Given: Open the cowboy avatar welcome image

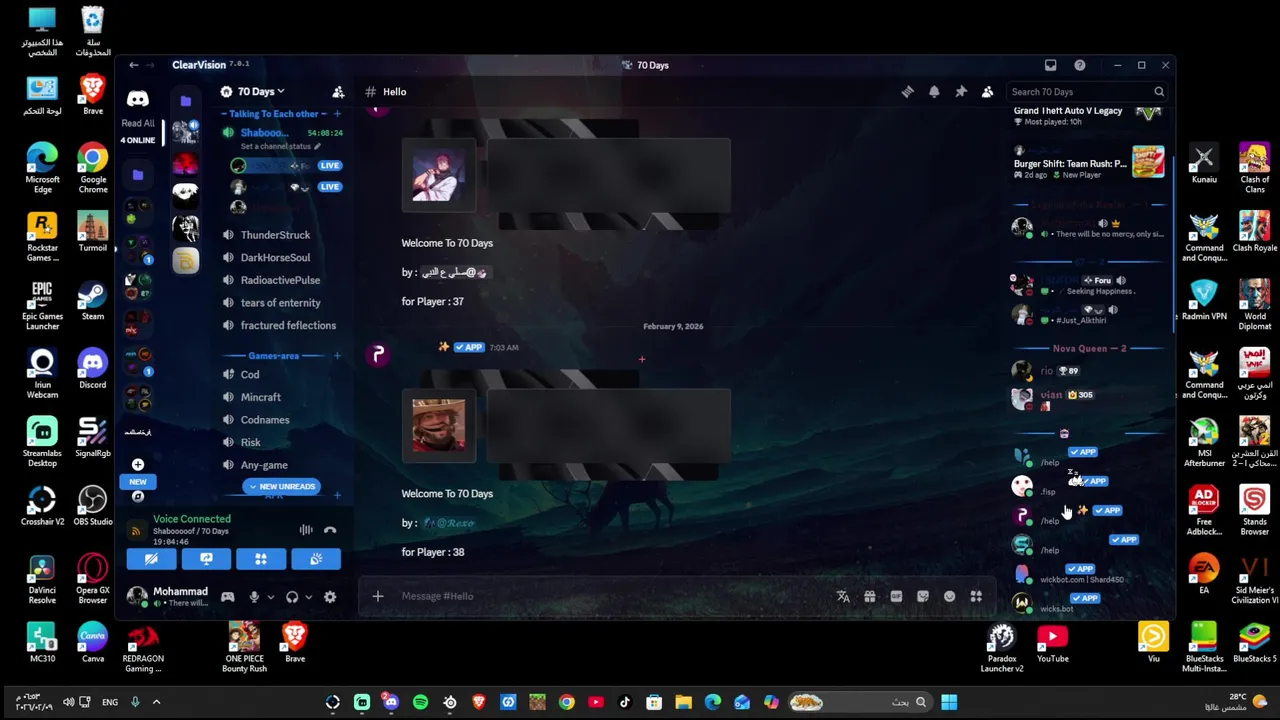Looking at the screenshot, I should tap(439, 425).
